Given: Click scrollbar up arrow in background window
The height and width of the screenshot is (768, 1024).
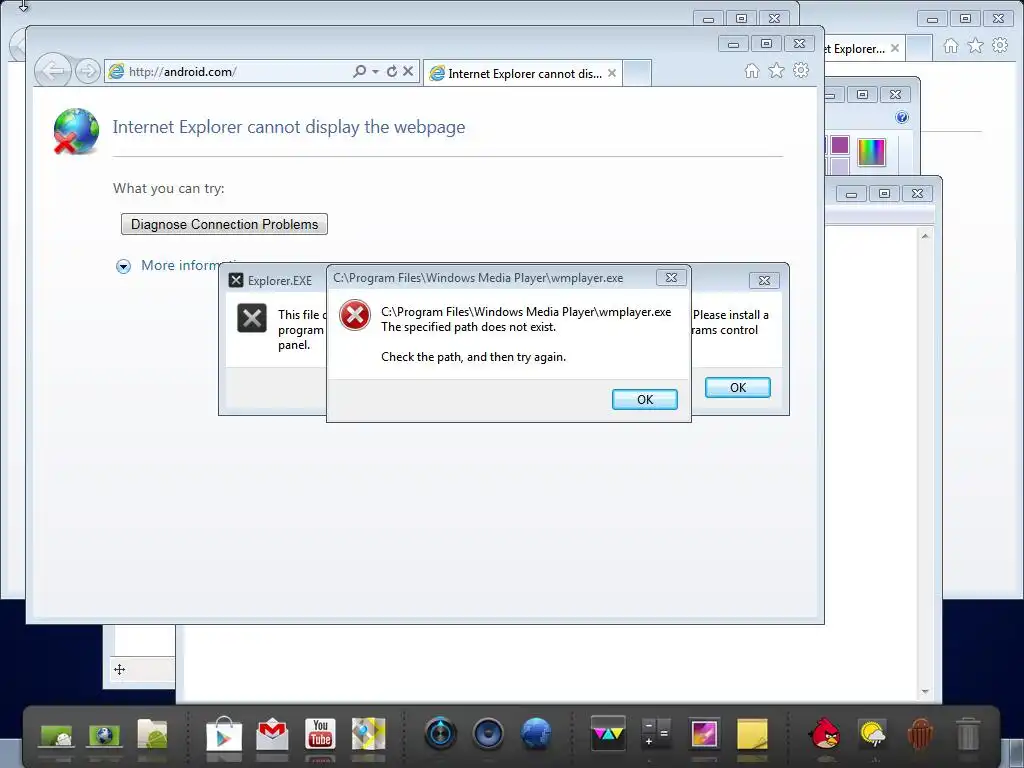Looking at the screenshot, I should coord(925,236).
